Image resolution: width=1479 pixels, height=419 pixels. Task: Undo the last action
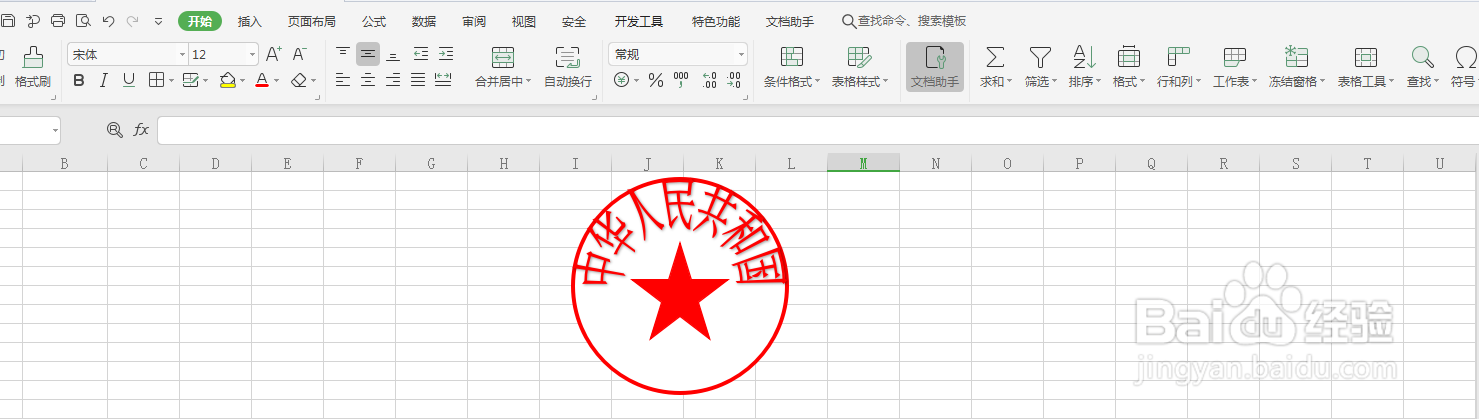[x=108, y=21]
